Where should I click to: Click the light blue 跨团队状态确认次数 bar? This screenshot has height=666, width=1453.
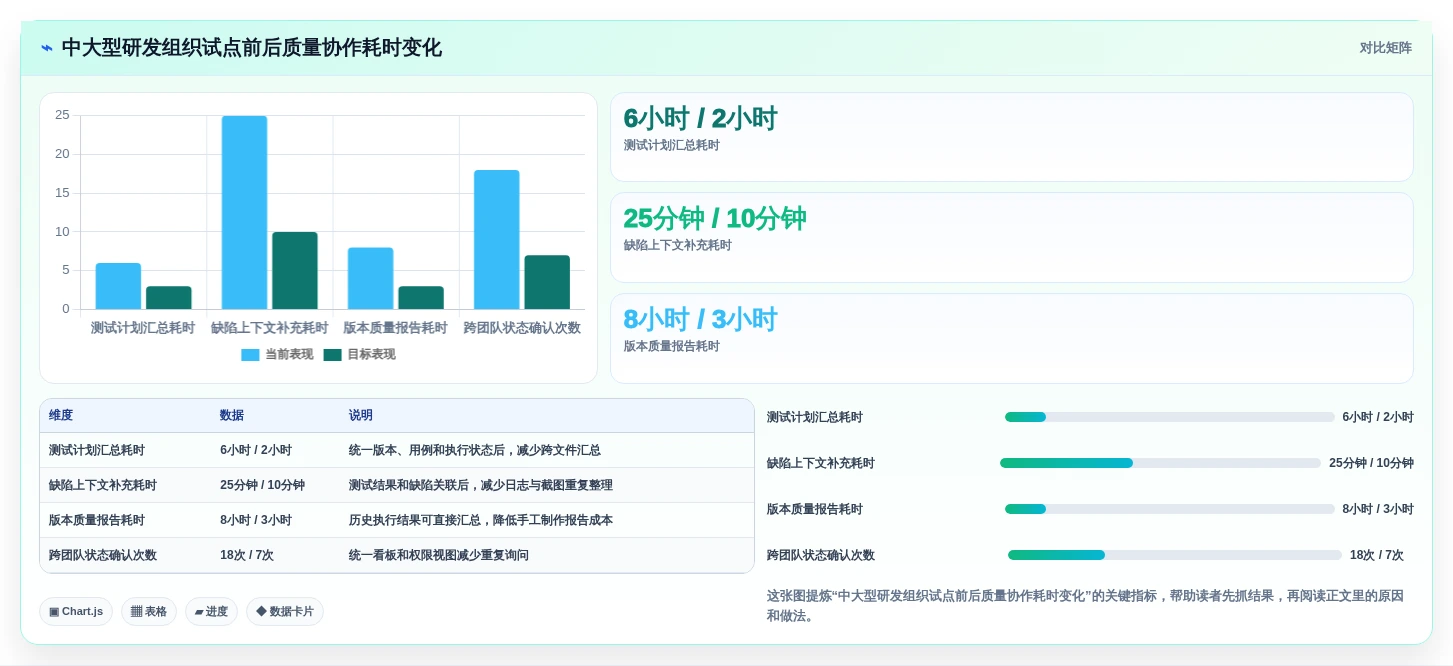tap(497, 240)
